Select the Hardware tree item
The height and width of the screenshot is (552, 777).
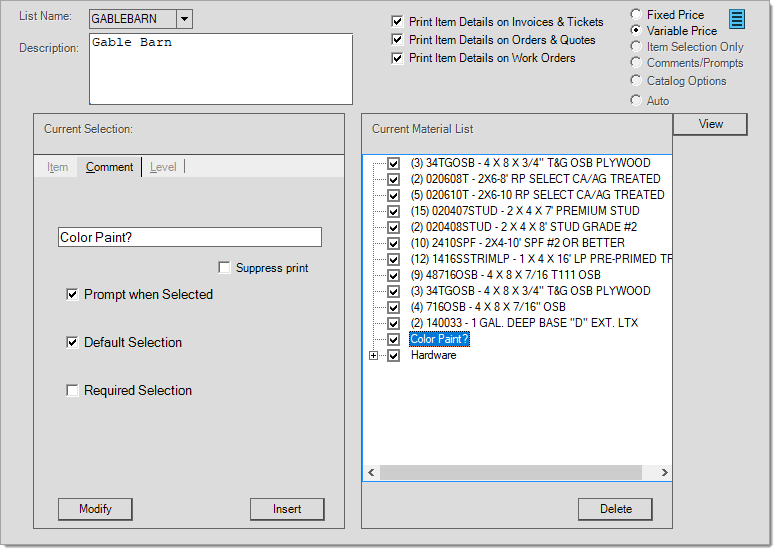point(434,355)
